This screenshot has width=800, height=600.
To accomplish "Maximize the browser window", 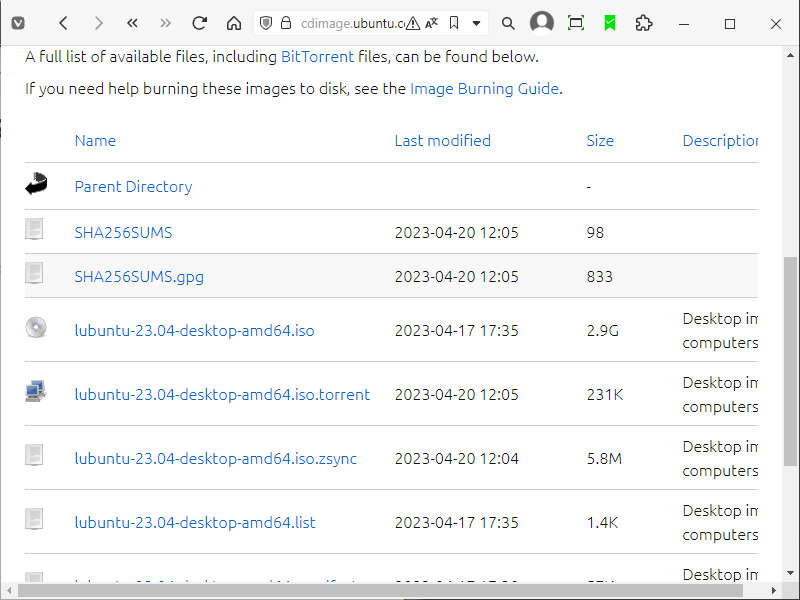I will [x=730, y=24].
